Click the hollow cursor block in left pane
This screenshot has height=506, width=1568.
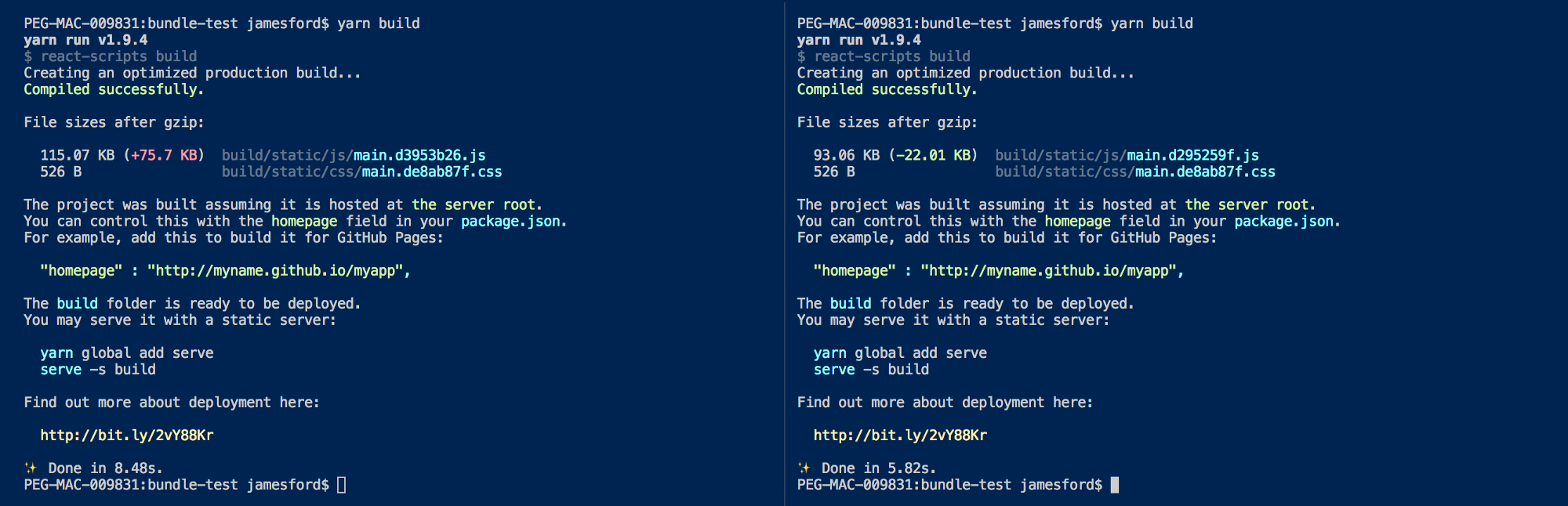342,485
